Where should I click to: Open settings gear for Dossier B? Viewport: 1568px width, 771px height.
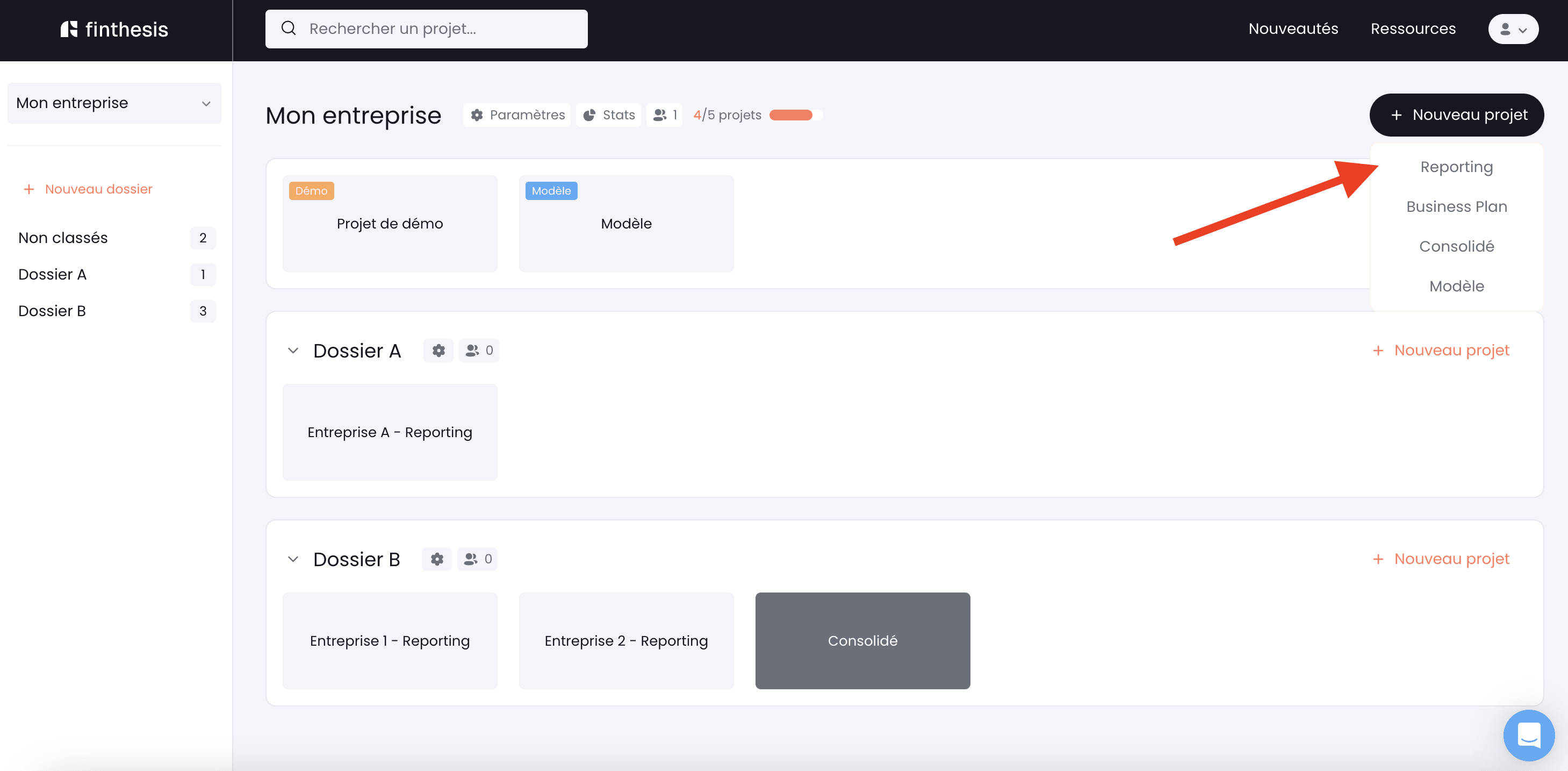pos(436,559)
